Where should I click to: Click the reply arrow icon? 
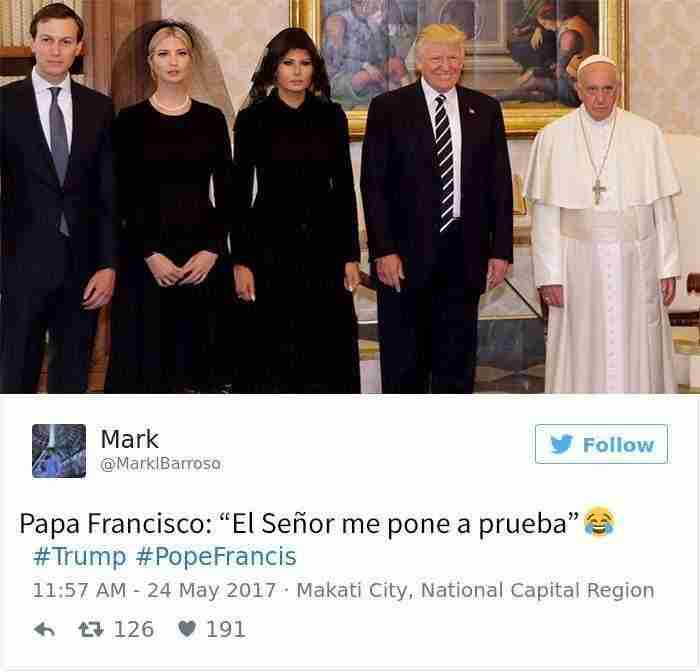tap(44, 630)
